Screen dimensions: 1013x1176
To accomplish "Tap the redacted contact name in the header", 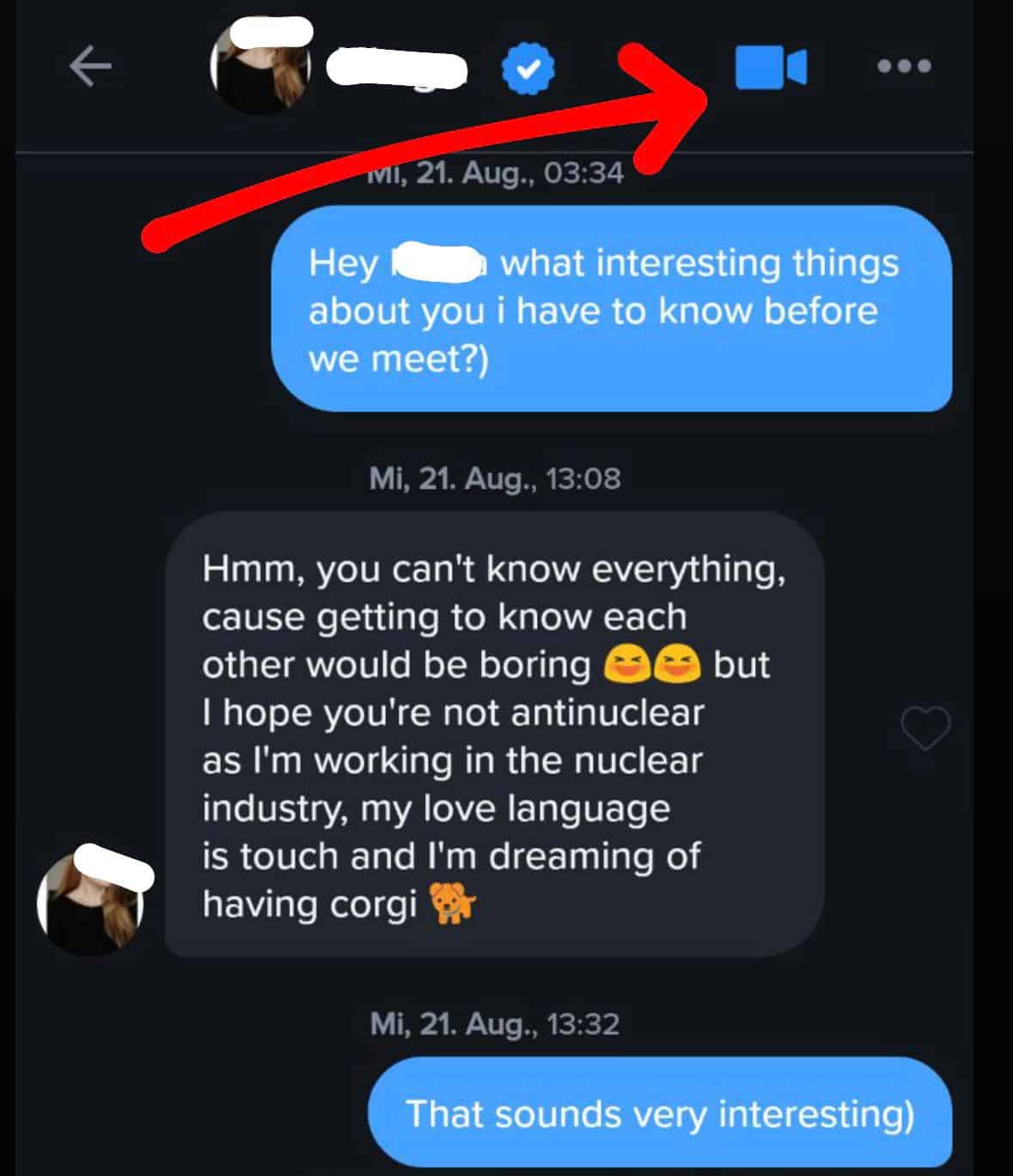I will coord(397,69).
